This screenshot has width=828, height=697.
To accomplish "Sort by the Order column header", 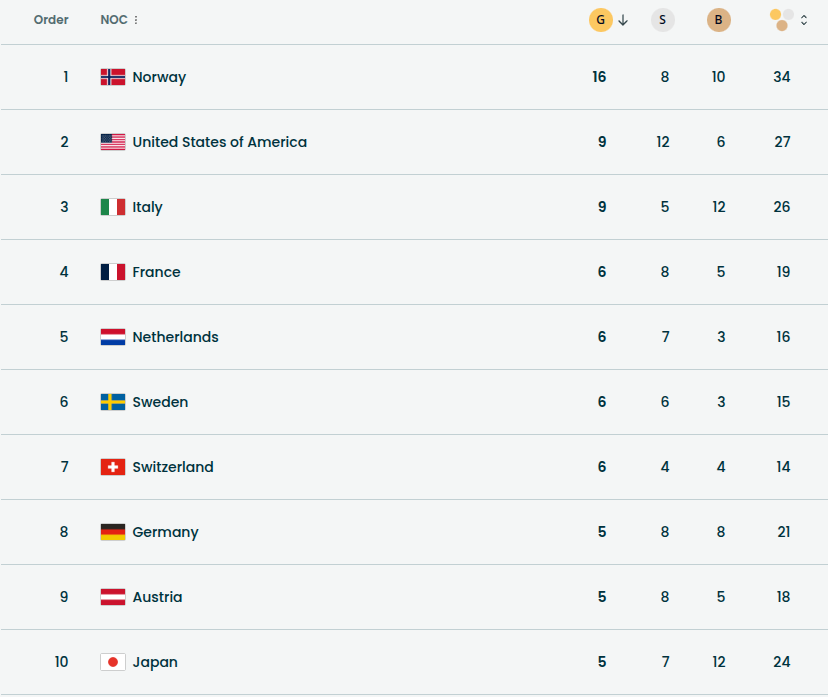I will coord(51,20).
